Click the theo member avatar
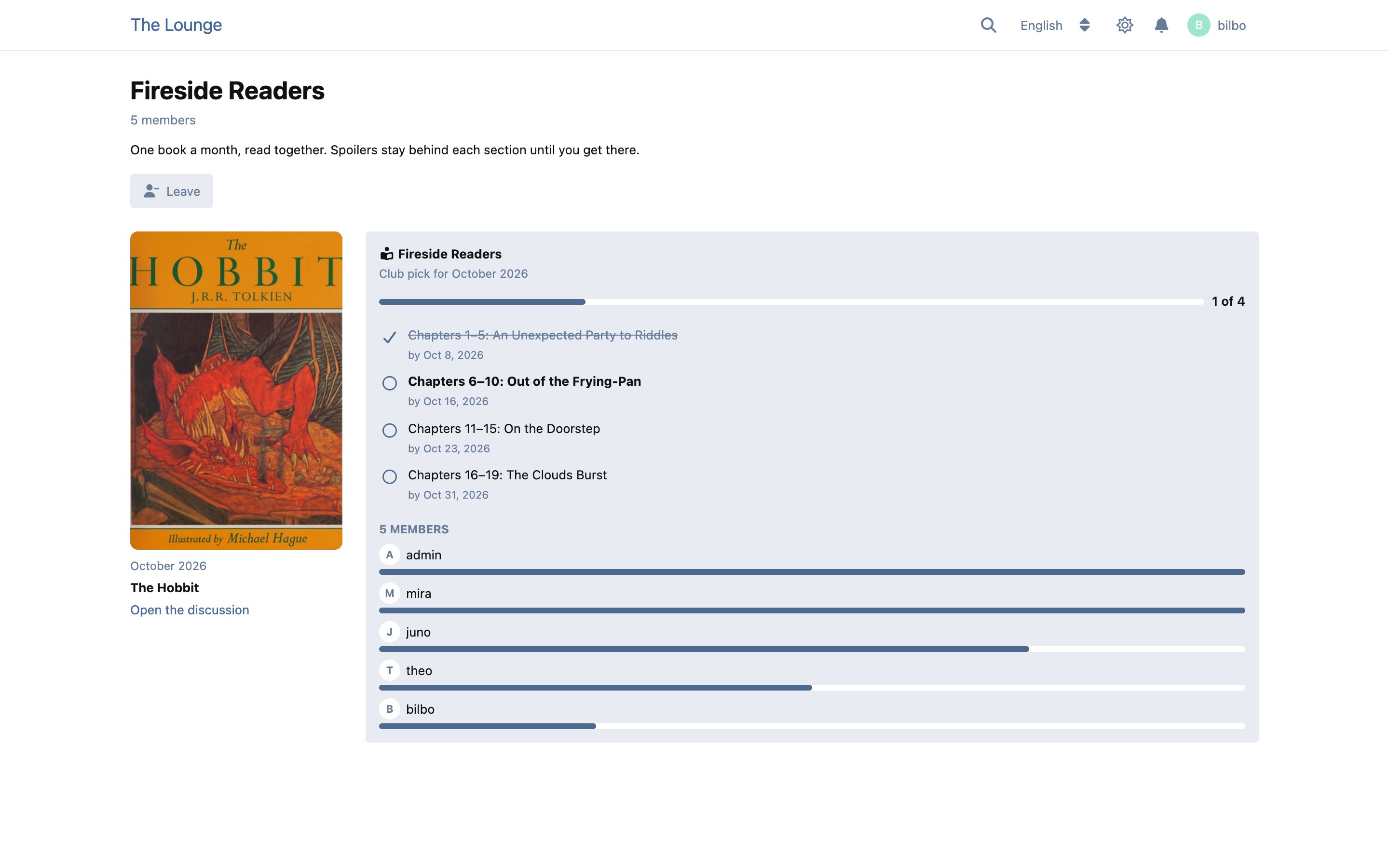 [x=389, y=670]
